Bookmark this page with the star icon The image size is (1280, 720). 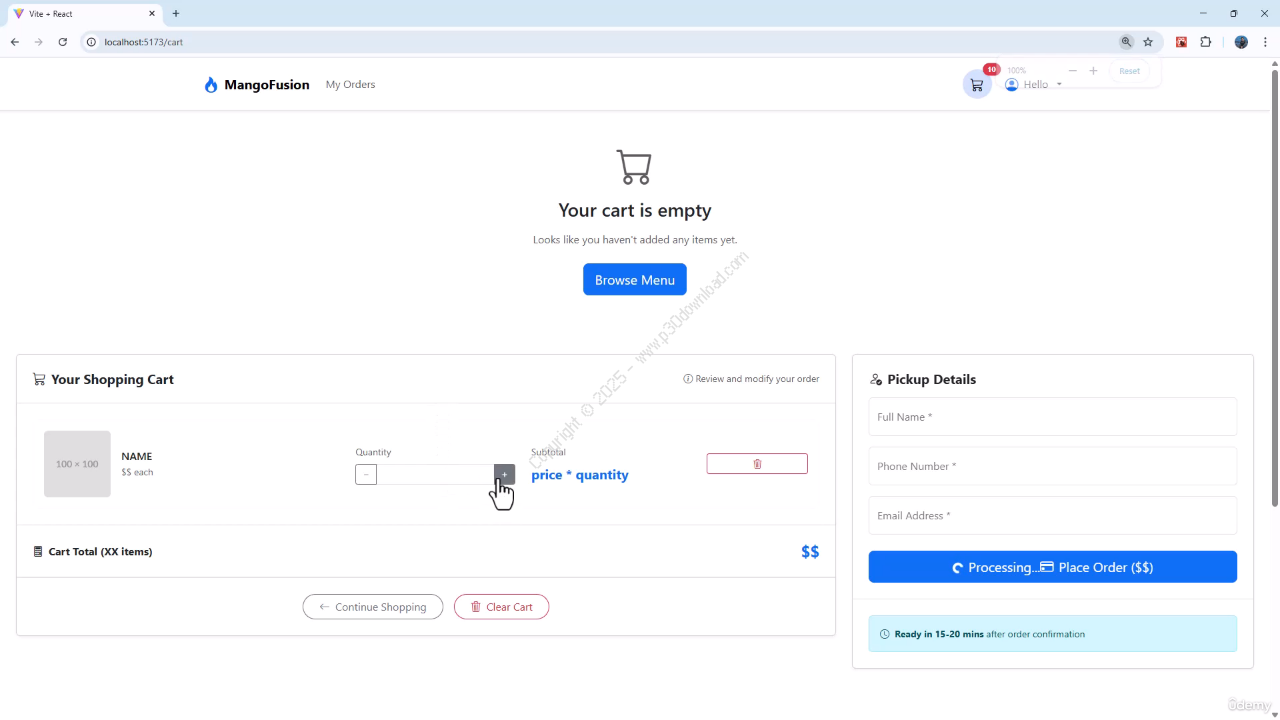[x=1148, y=42]
